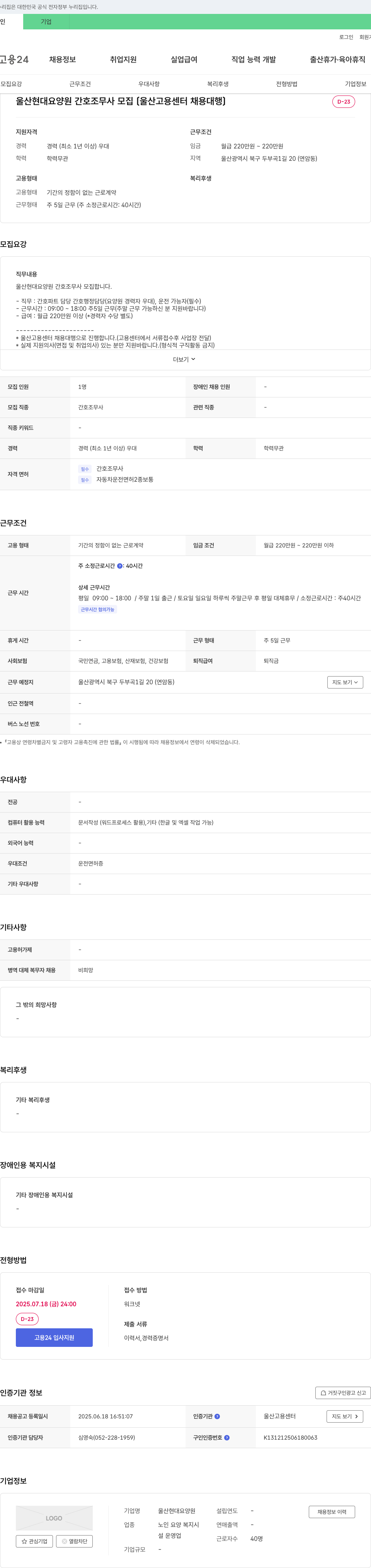Click 우대조건 value 운전면허증
Screen dimensions: 371x1568
(x=90, y=864)
